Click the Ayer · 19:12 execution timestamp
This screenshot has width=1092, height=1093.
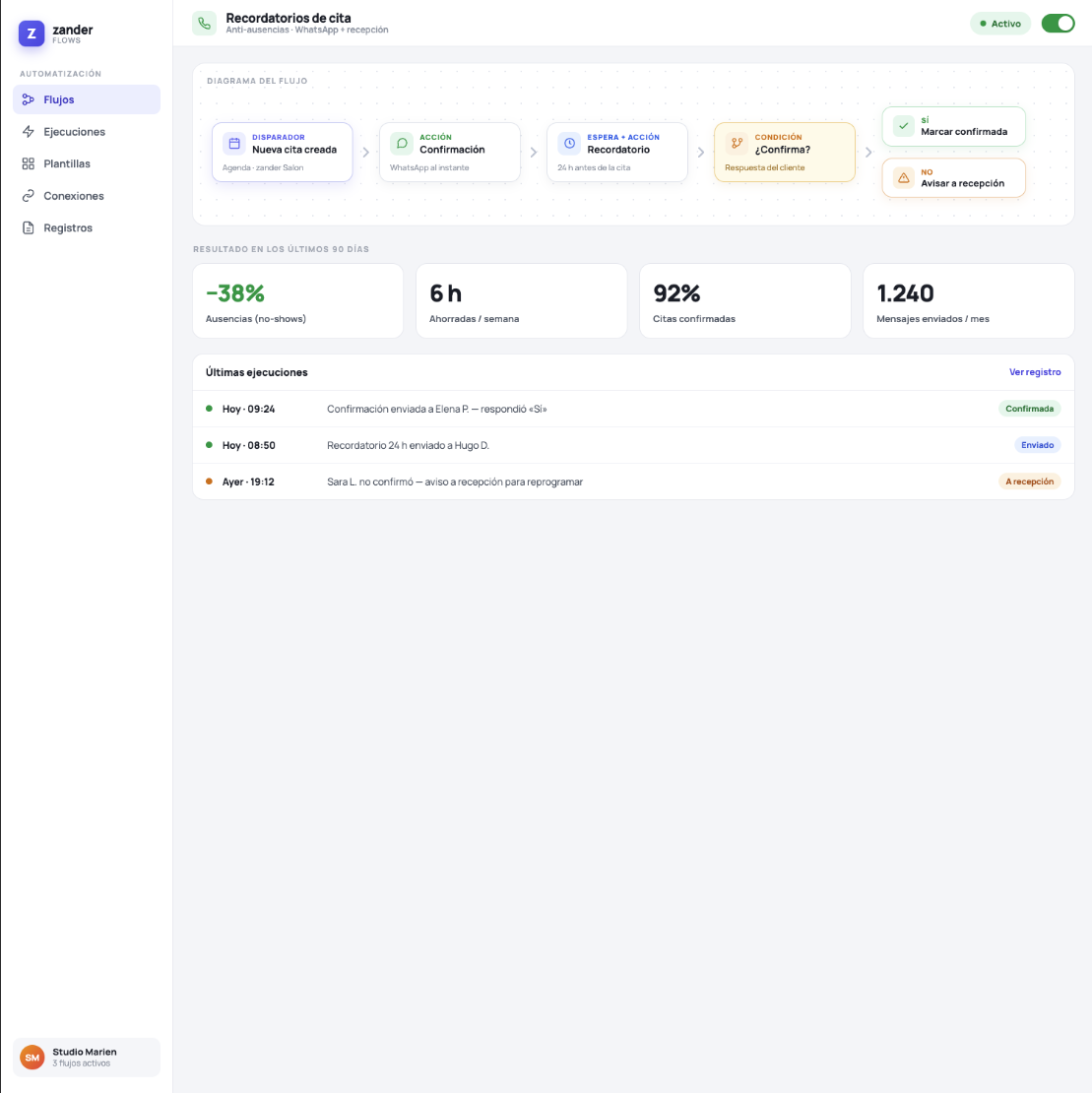tap(248, 482)
